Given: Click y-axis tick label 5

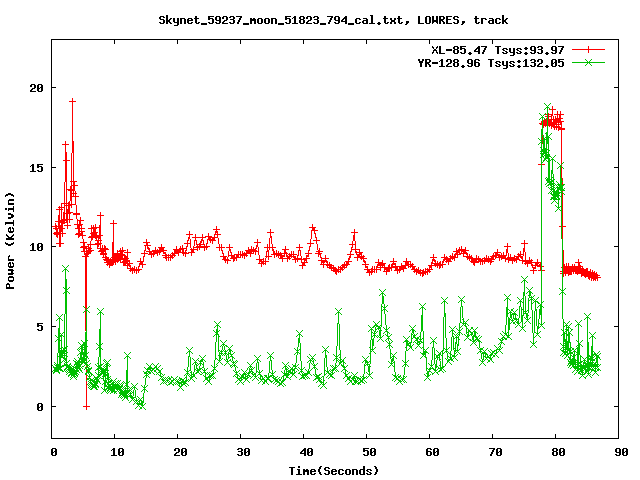Looking at the screenshot, I should pos(40,327).
